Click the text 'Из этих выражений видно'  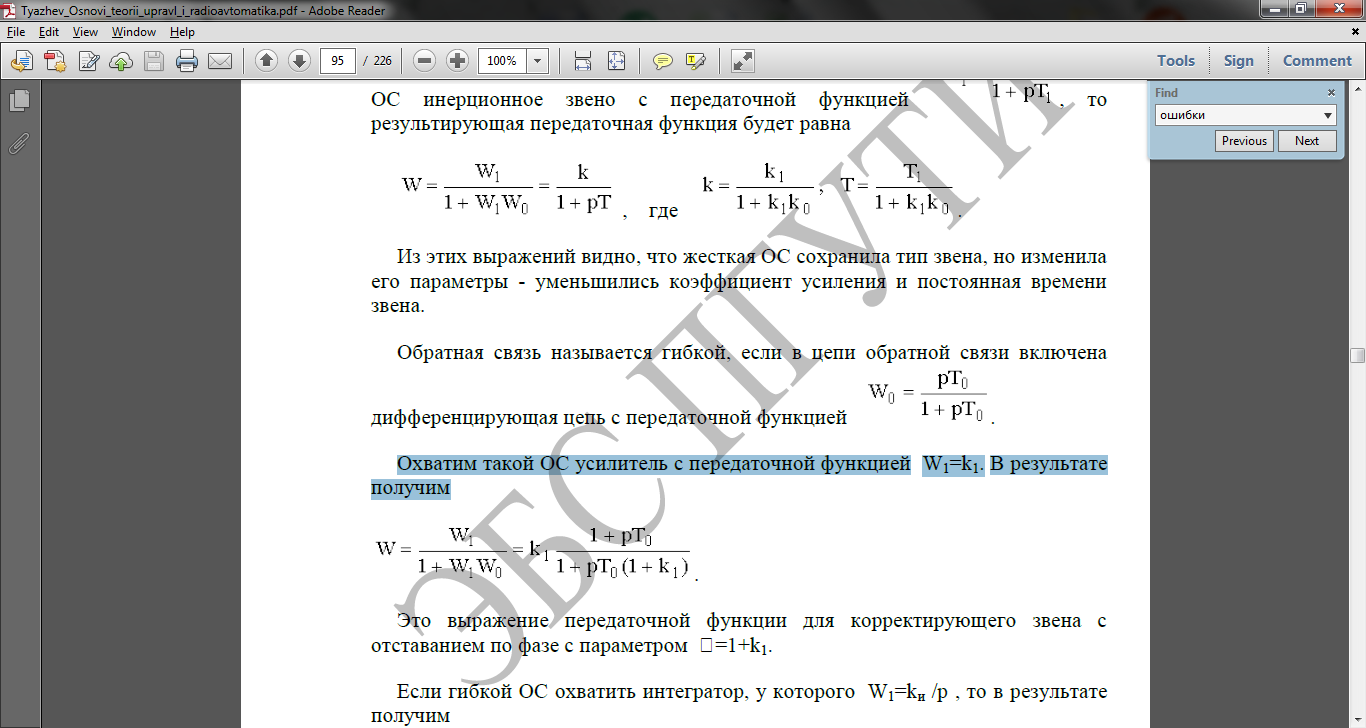[499, 257]
